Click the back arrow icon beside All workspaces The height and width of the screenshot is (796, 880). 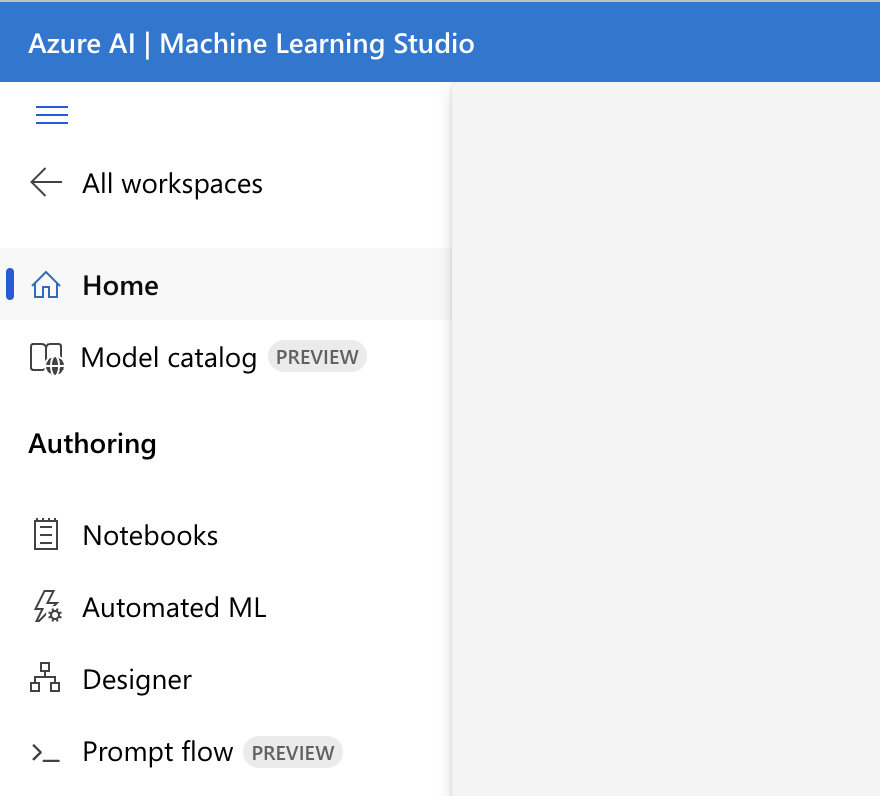(45, 183)
